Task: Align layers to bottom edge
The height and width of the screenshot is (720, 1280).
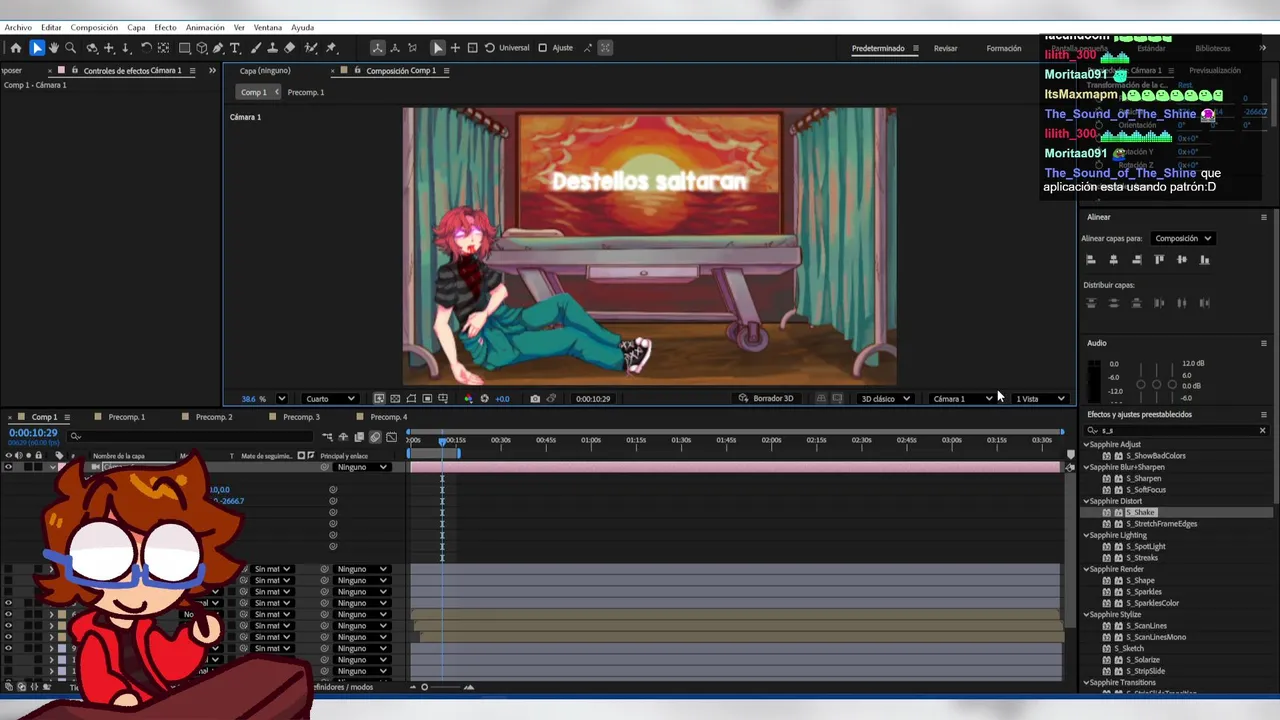Action: click(x=1204, y=260)
